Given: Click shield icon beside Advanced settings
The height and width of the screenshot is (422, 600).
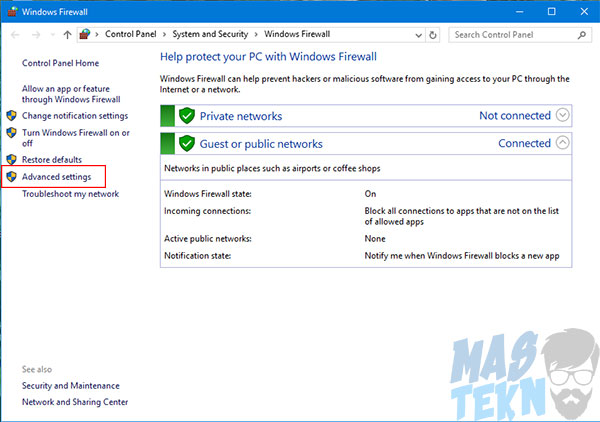Looking at the screenshot, I should pyautogui.click(x=12, y=176).
